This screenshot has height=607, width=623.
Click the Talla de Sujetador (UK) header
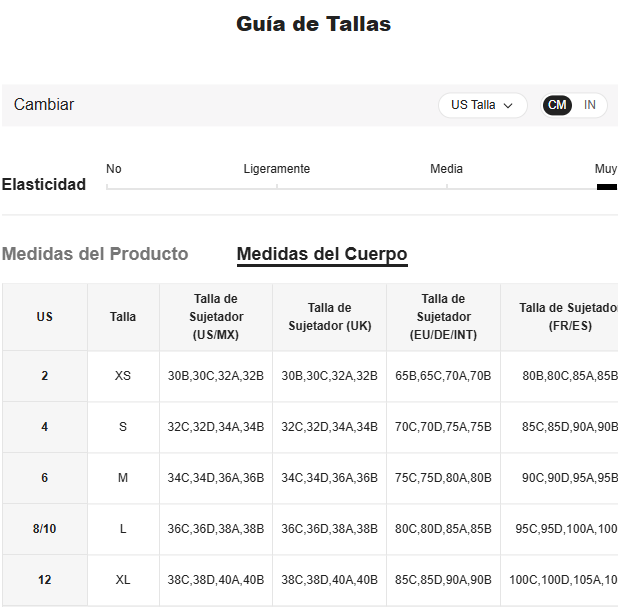tap(329, 317)
